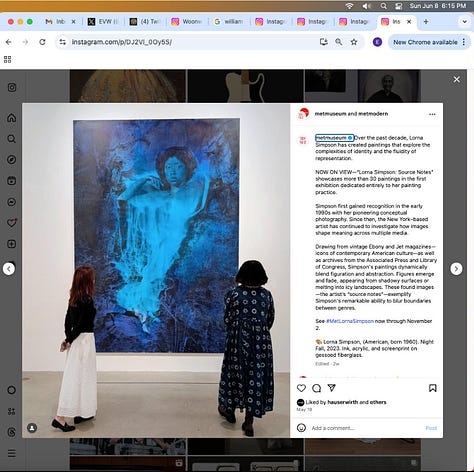This screenshot has height=472, width=474.
Task: Click metmuseum username in caption
Action: pyautogui.click(x=331, y=138)
